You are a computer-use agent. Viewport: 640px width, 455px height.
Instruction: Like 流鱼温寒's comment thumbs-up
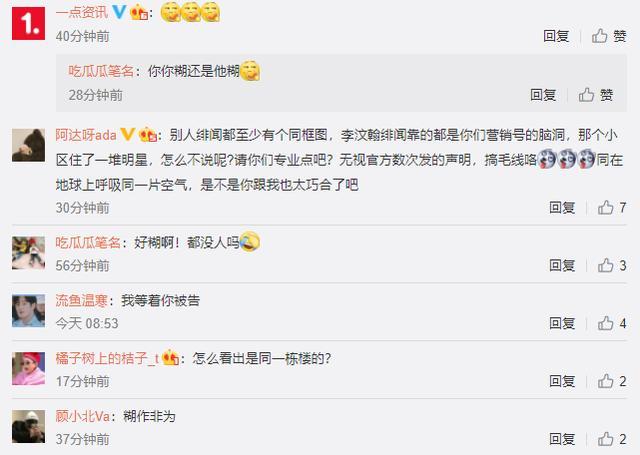tap(612, 324)
